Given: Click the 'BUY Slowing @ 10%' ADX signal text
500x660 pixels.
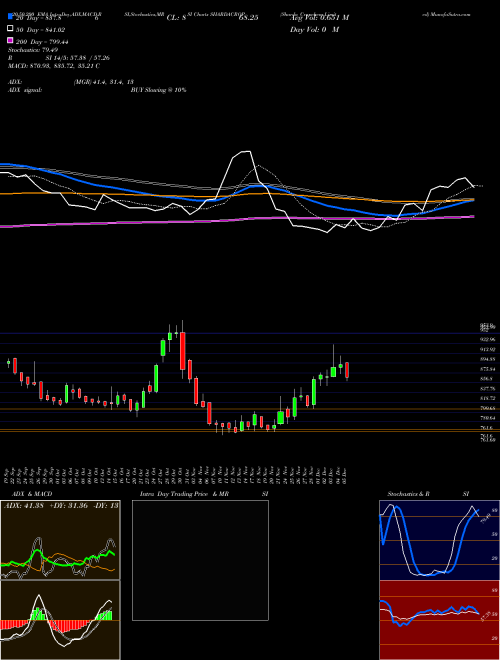Looking at the screenshot, I should (x=158, y=90).
